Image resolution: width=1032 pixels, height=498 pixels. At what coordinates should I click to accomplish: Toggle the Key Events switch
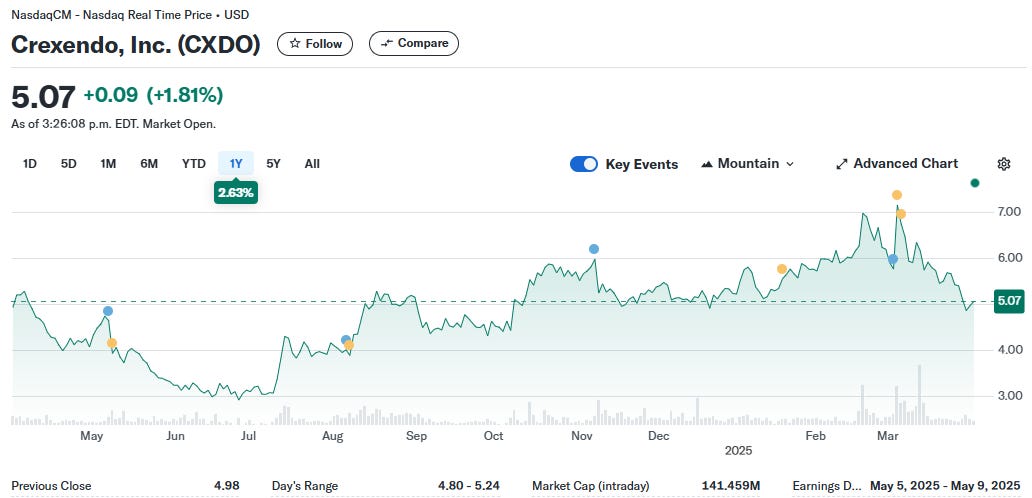(584, 164)
